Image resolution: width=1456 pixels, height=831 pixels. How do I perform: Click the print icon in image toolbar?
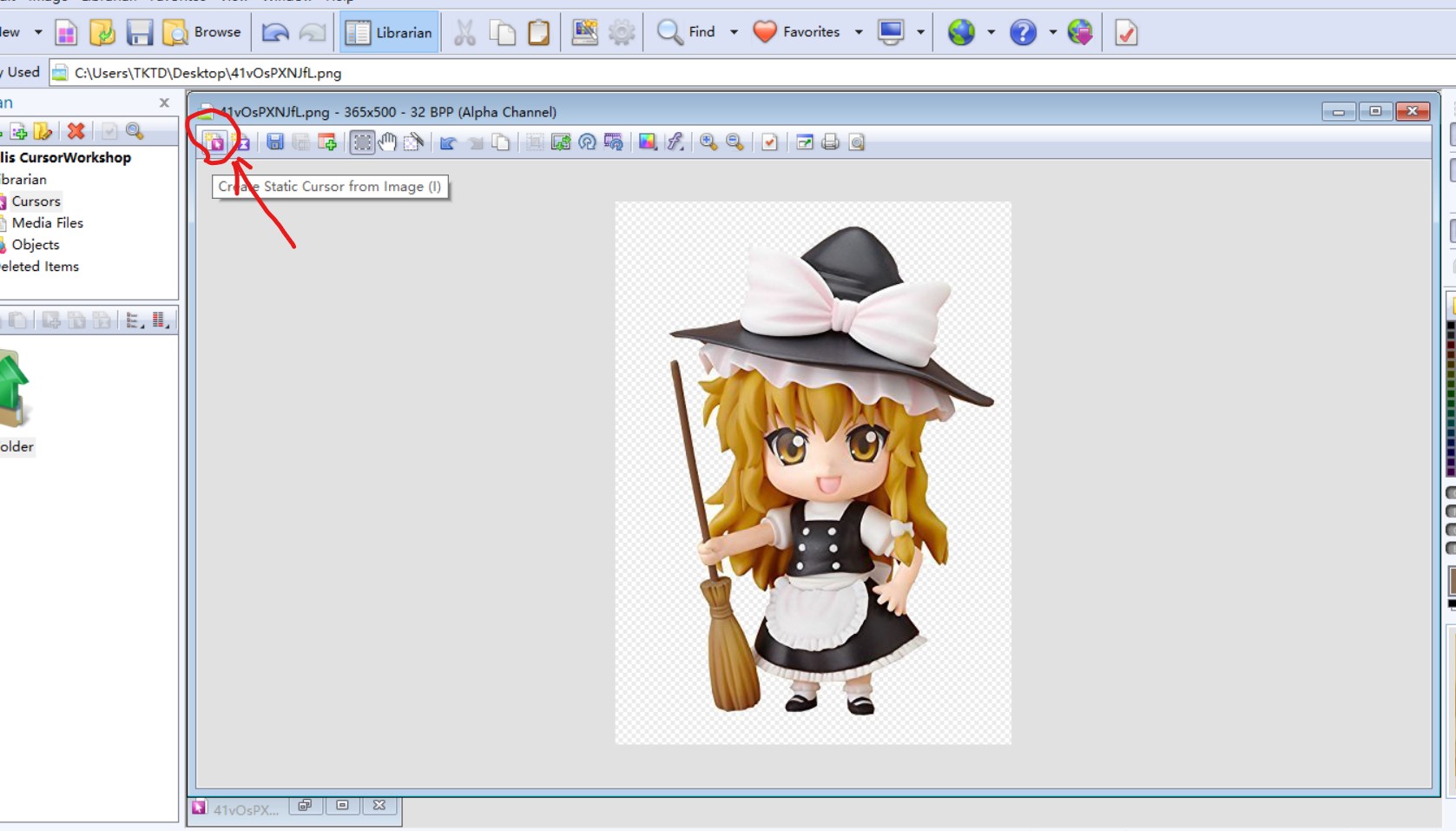click(x=830, y=142)
